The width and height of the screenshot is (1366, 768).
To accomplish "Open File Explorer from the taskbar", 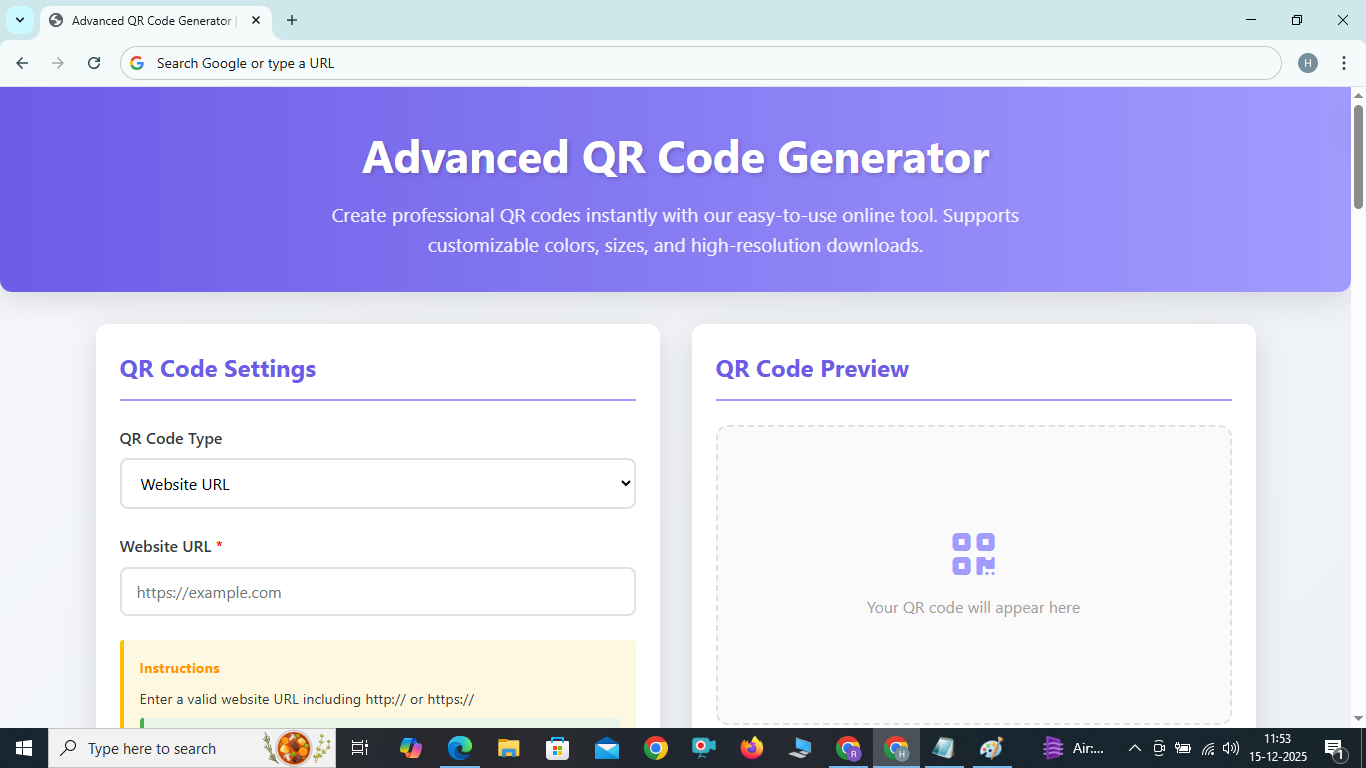I will click(x=508, y=747).
